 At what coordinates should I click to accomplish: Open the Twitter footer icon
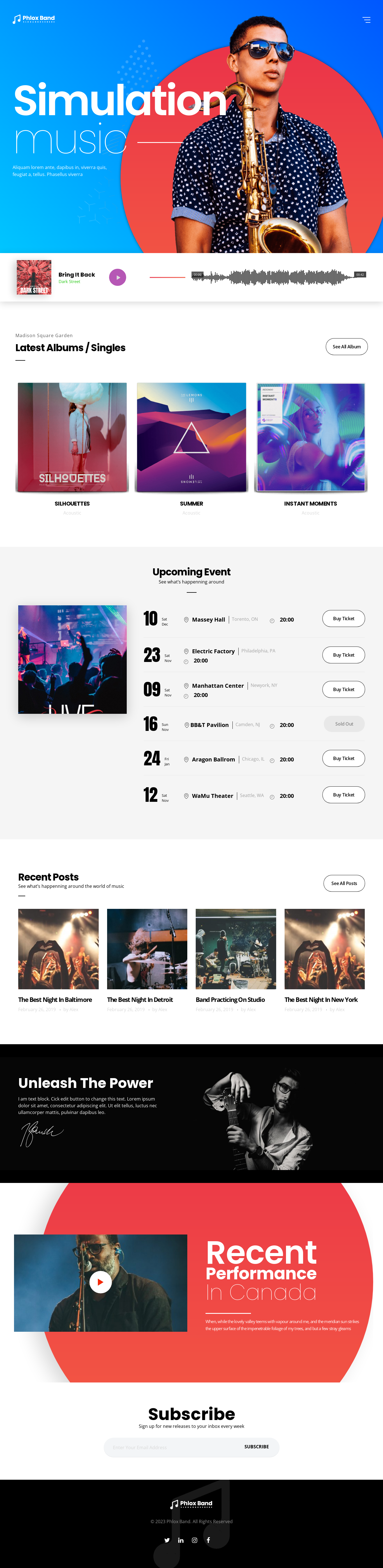tap(167, 1540)
